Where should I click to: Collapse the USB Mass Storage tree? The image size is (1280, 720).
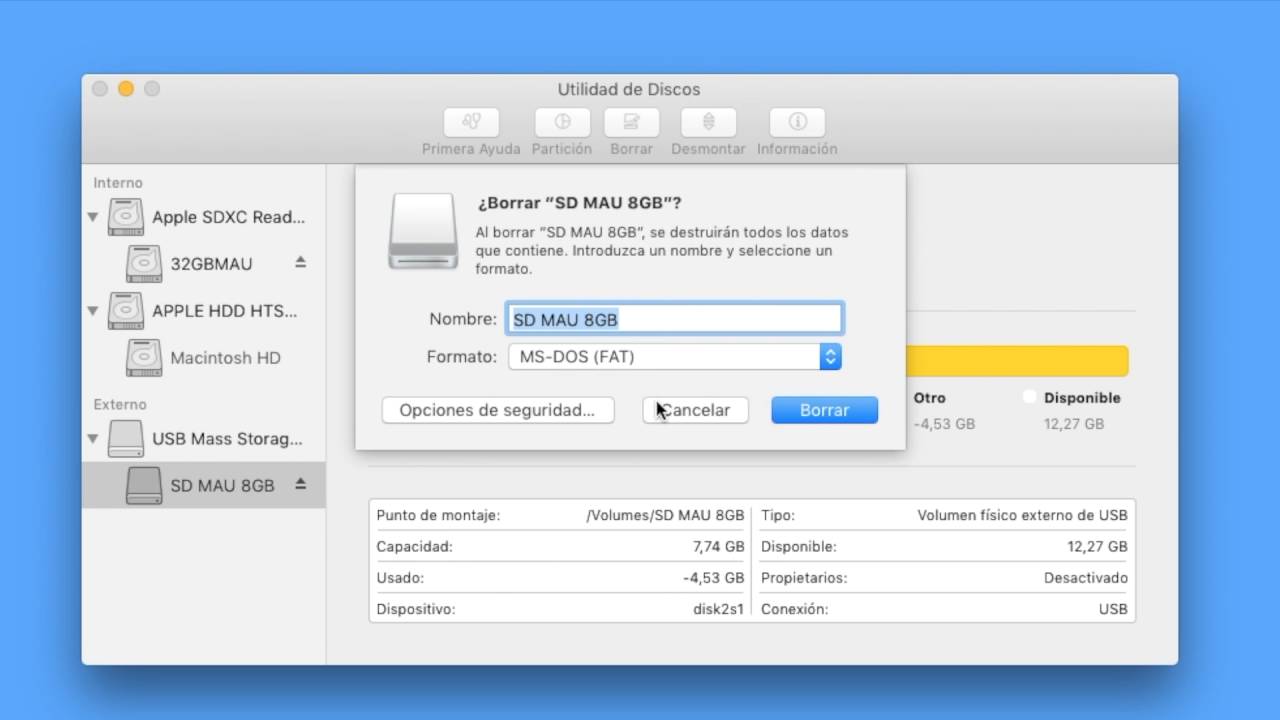(x=93, y=439)
